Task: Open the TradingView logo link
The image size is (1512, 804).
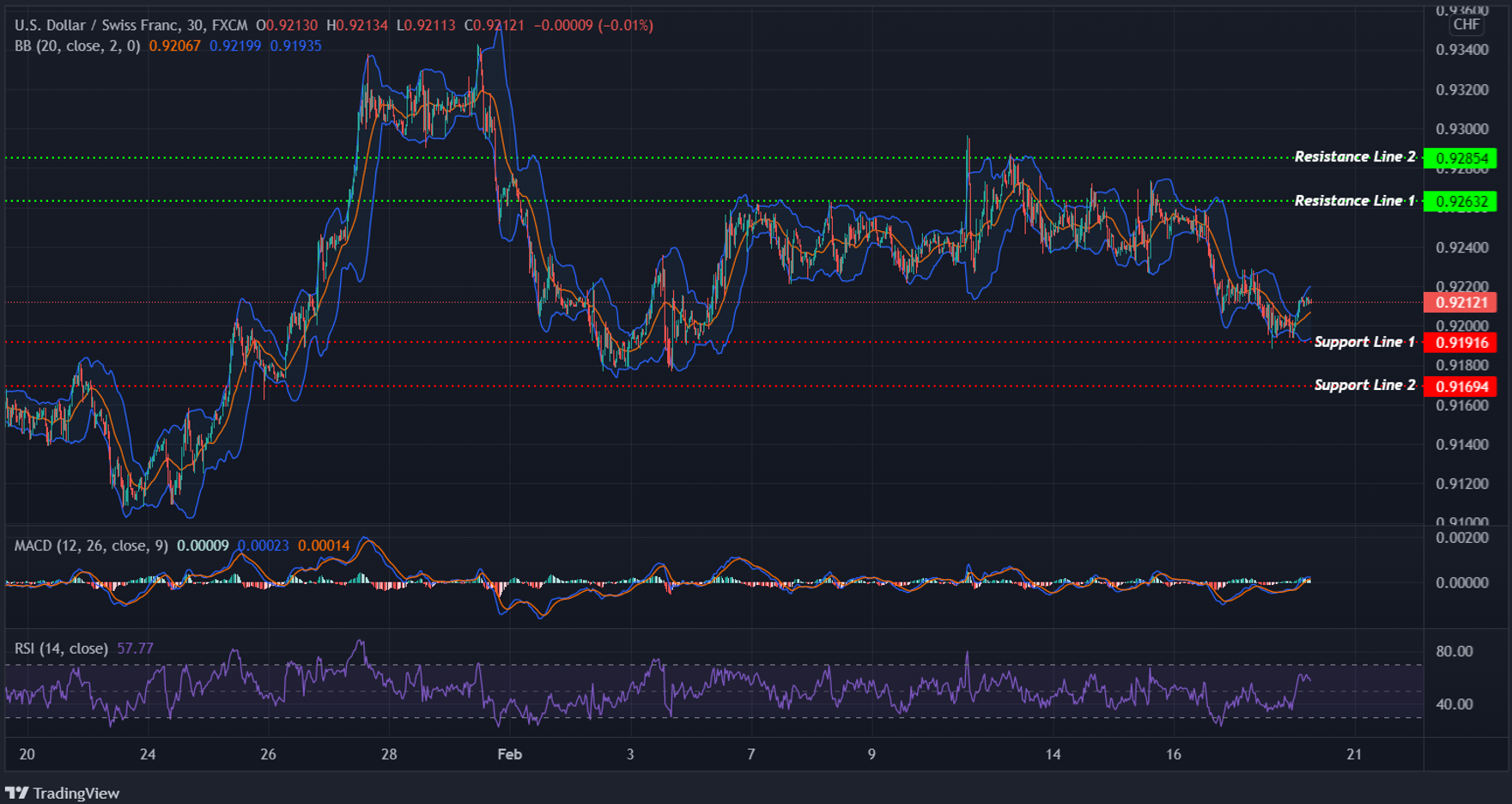Action: click(x=60, y=792)
